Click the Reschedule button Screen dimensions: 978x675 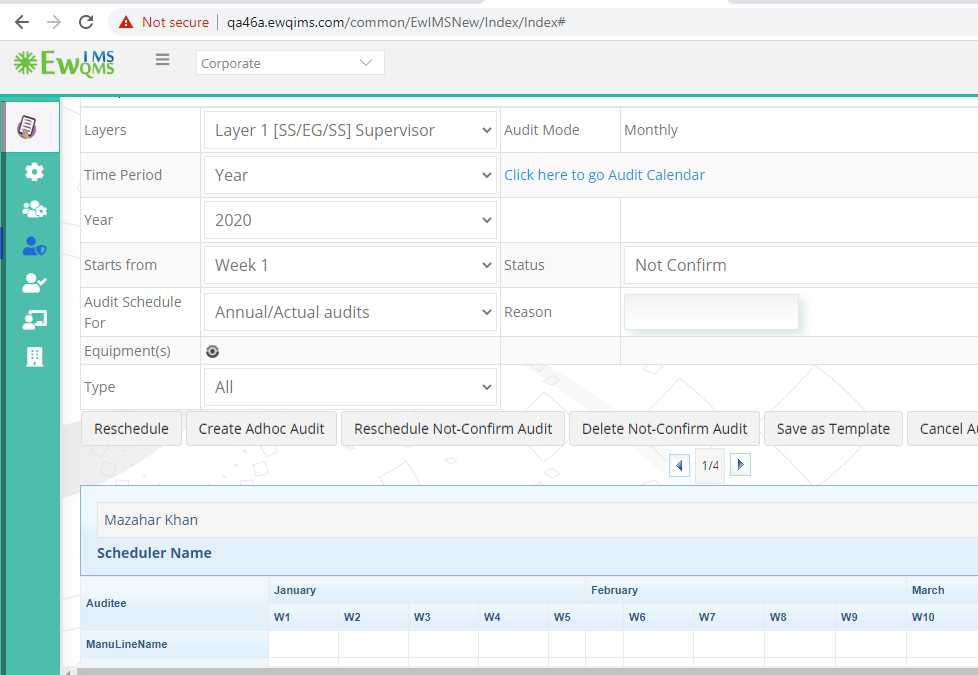[x=132, y=429]
